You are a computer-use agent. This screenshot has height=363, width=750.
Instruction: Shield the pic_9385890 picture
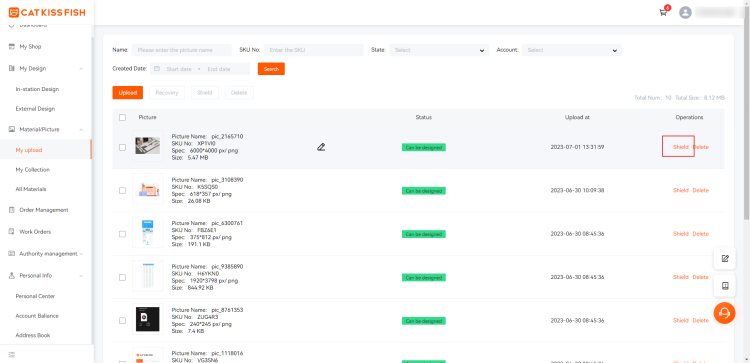681,277
